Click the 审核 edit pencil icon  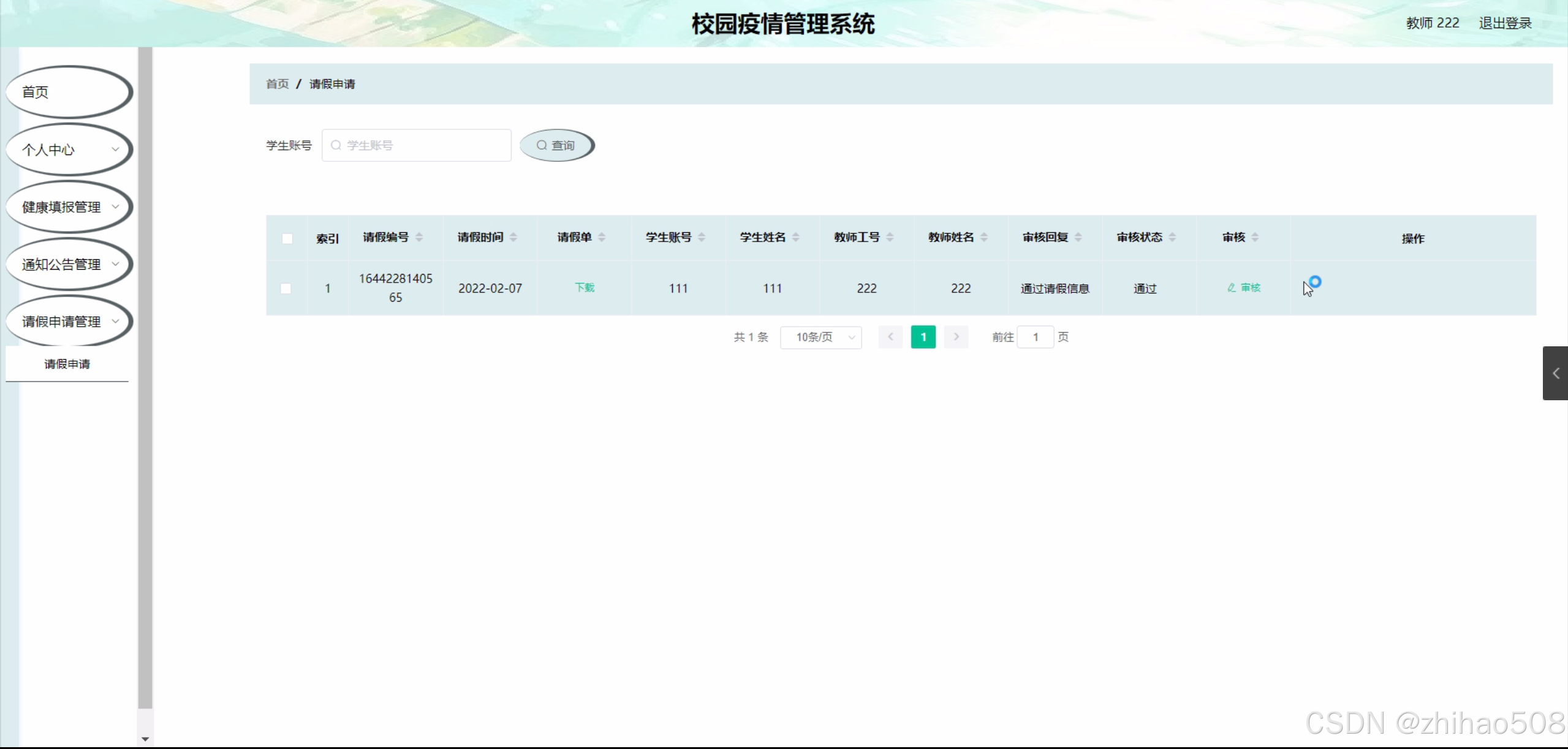pyautogui.click(x=1231, y=287)
